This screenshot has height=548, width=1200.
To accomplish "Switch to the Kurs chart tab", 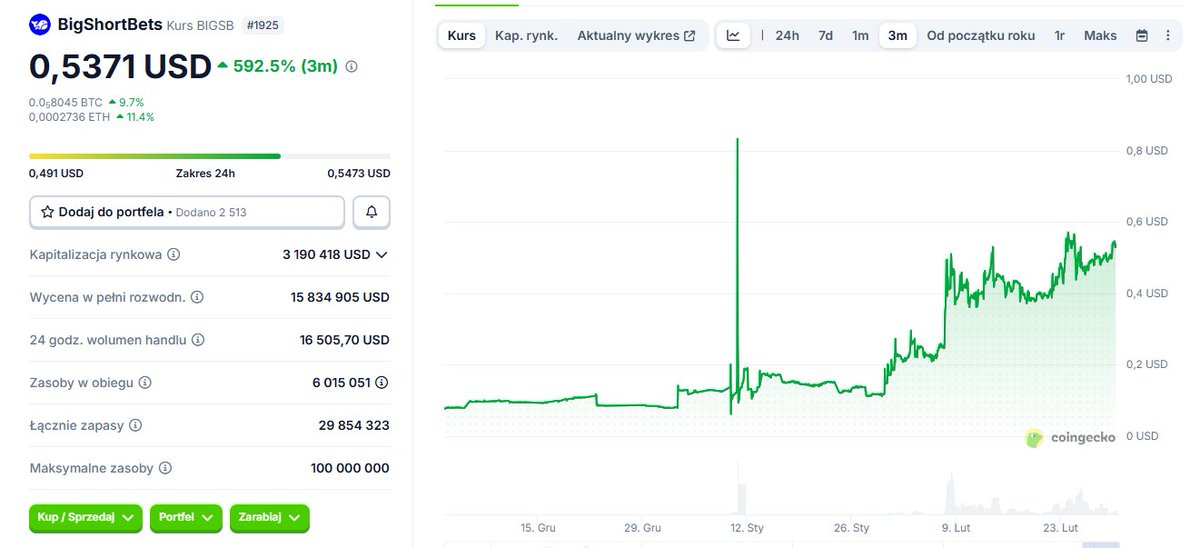I will click(462, 35).
